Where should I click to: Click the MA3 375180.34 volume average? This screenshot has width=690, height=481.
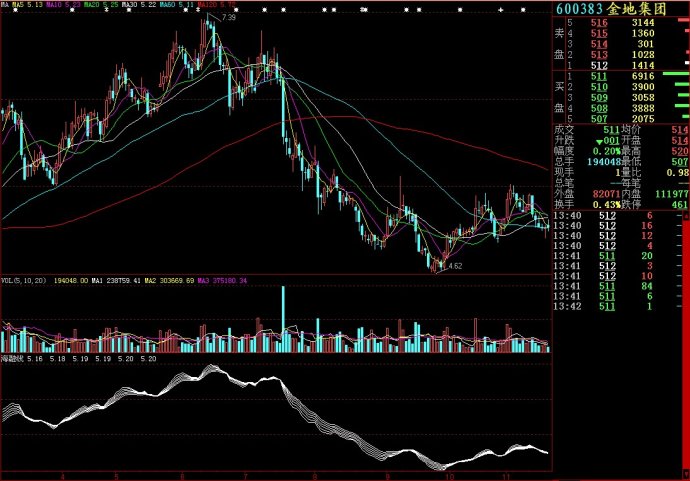tap(222, 280)
